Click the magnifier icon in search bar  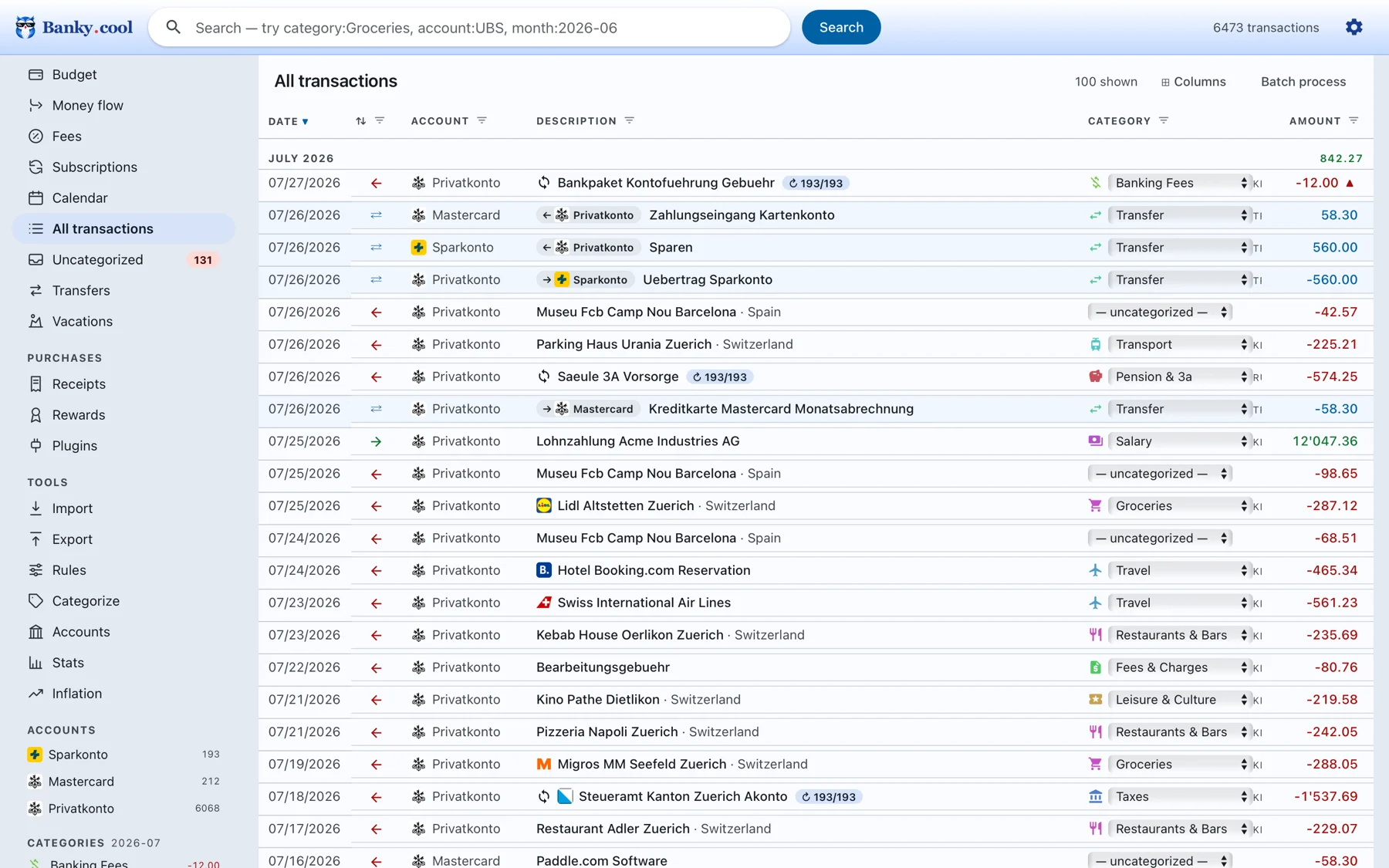[174, 28]
